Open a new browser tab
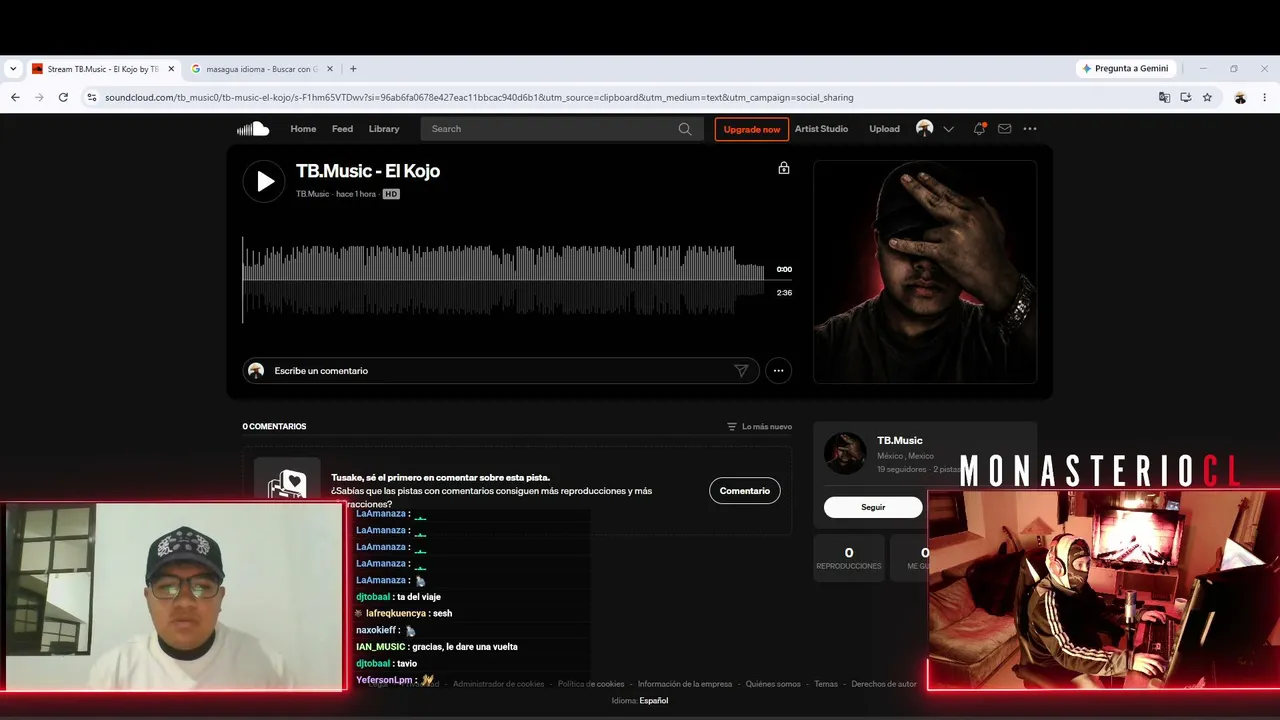The image size is (1280, 720). tap(353, 69)
